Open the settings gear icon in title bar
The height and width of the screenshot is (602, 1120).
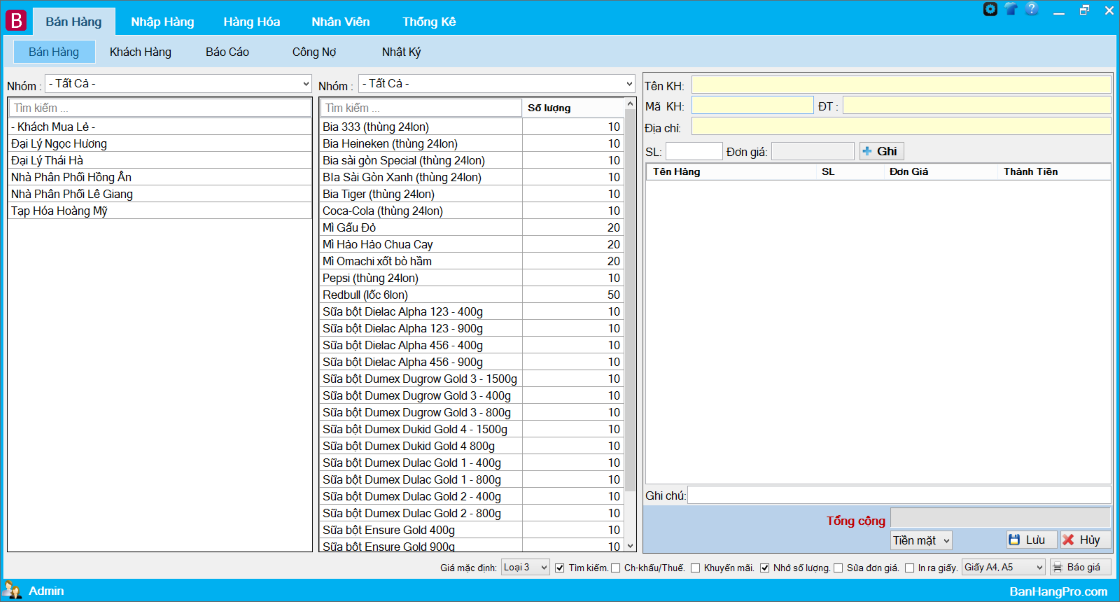[x=990, y=9]
